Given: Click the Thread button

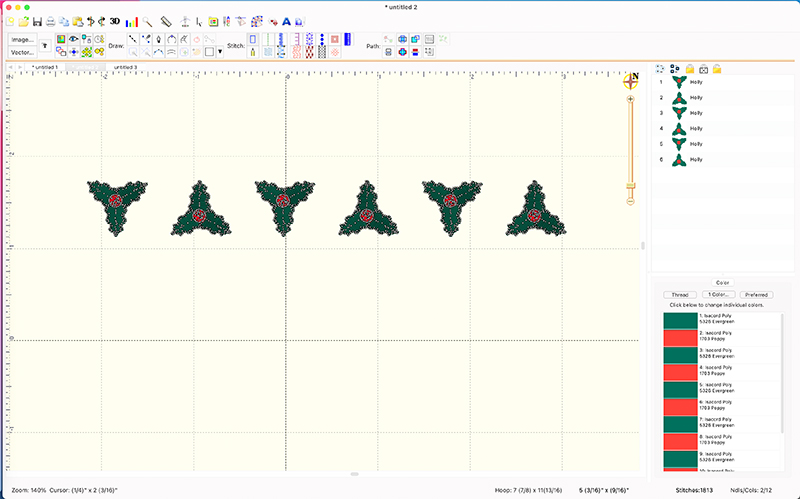Looking at the screenshot, I should tap(679, 295).
